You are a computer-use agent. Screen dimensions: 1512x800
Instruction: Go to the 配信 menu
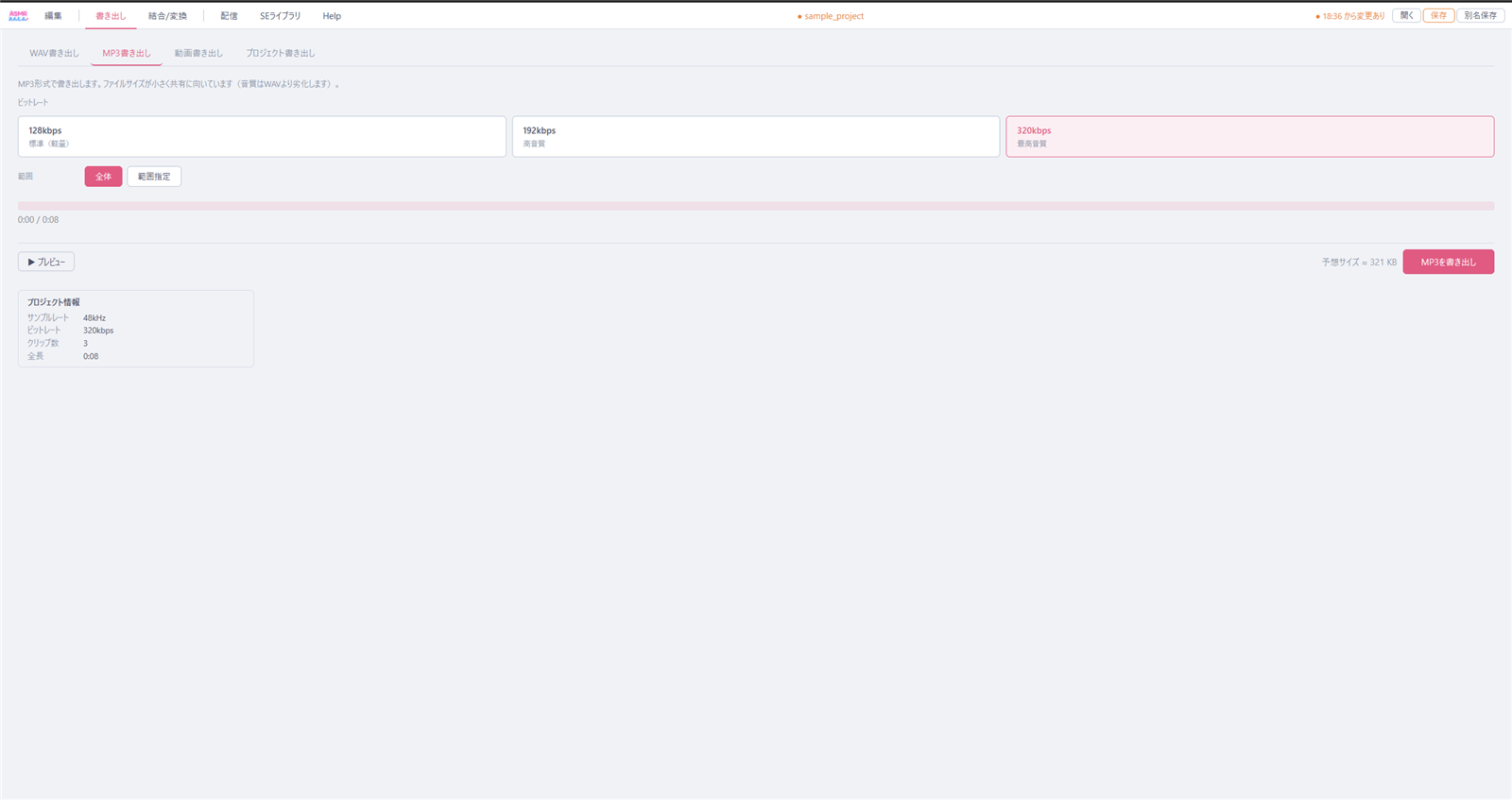[229, 16]
